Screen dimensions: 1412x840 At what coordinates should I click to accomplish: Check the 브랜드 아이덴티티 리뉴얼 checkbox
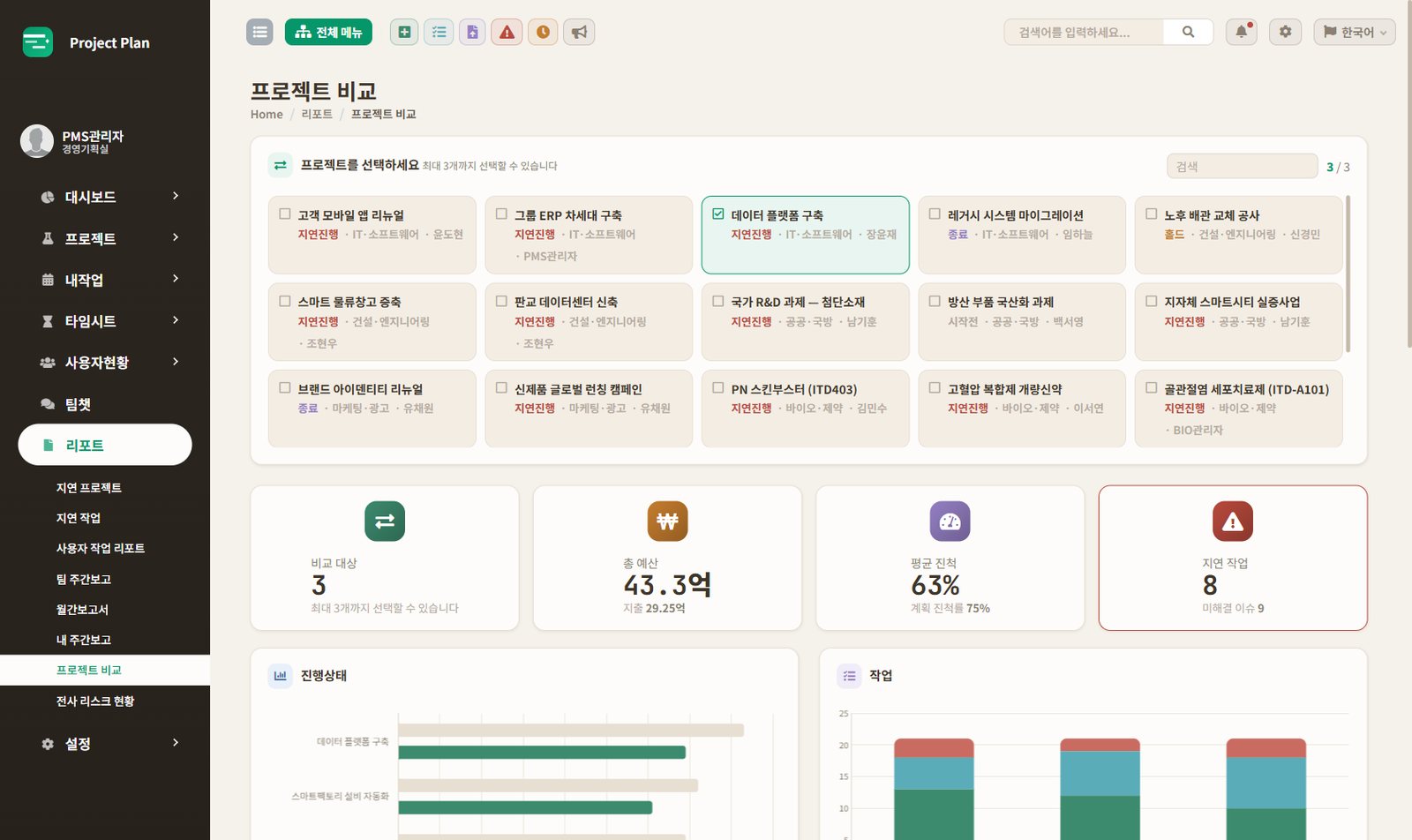pyautogui.click(x=285, y=387)
